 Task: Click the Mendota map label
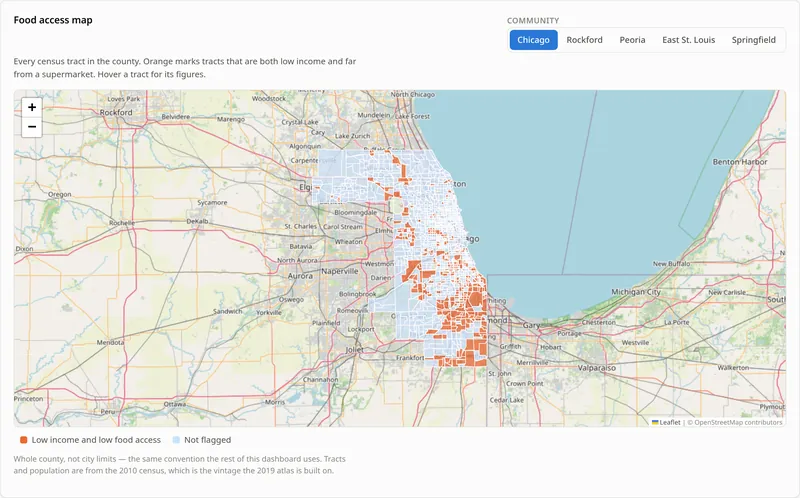click(110, 342)
